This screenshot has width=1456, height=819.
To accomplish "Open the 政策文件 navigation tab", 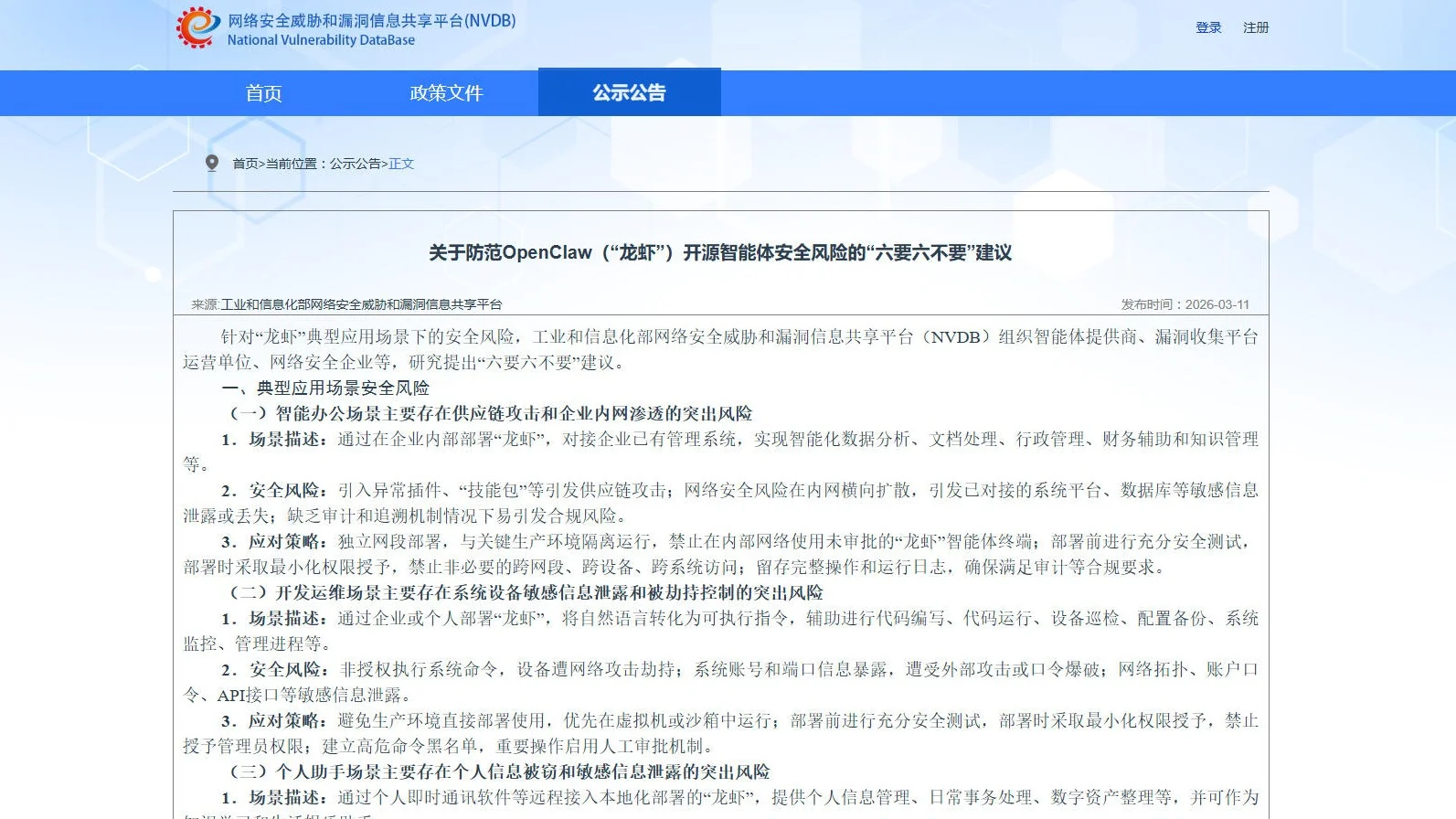I will [446, 92].
